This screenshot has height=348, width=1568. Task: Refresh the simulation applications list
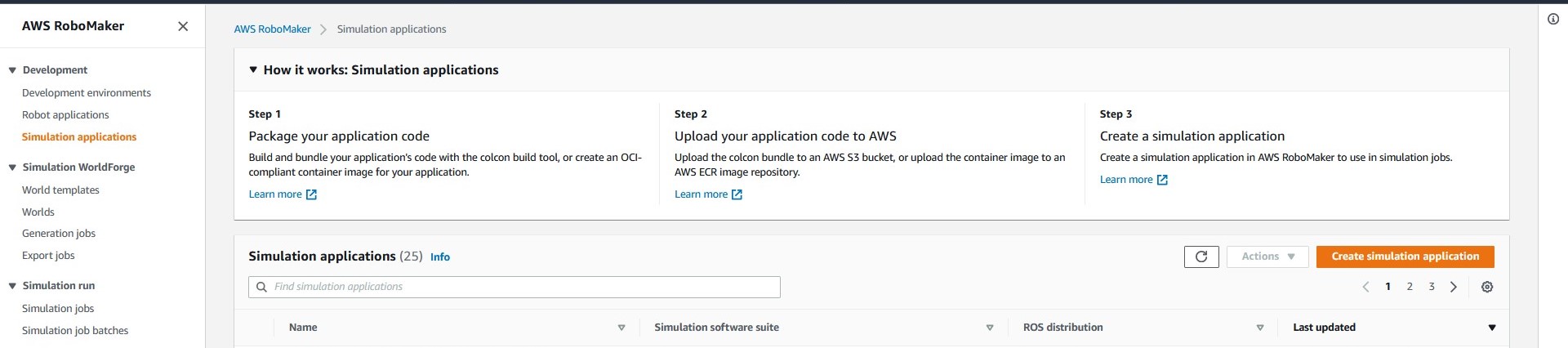[x=1201, y=257]
